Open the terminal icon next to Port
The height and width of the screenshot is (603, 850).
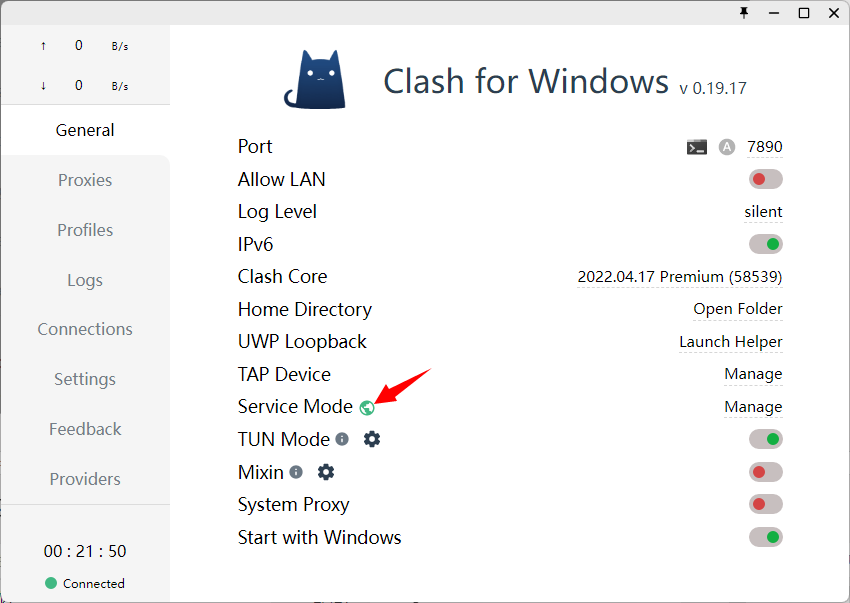point(697,147)
